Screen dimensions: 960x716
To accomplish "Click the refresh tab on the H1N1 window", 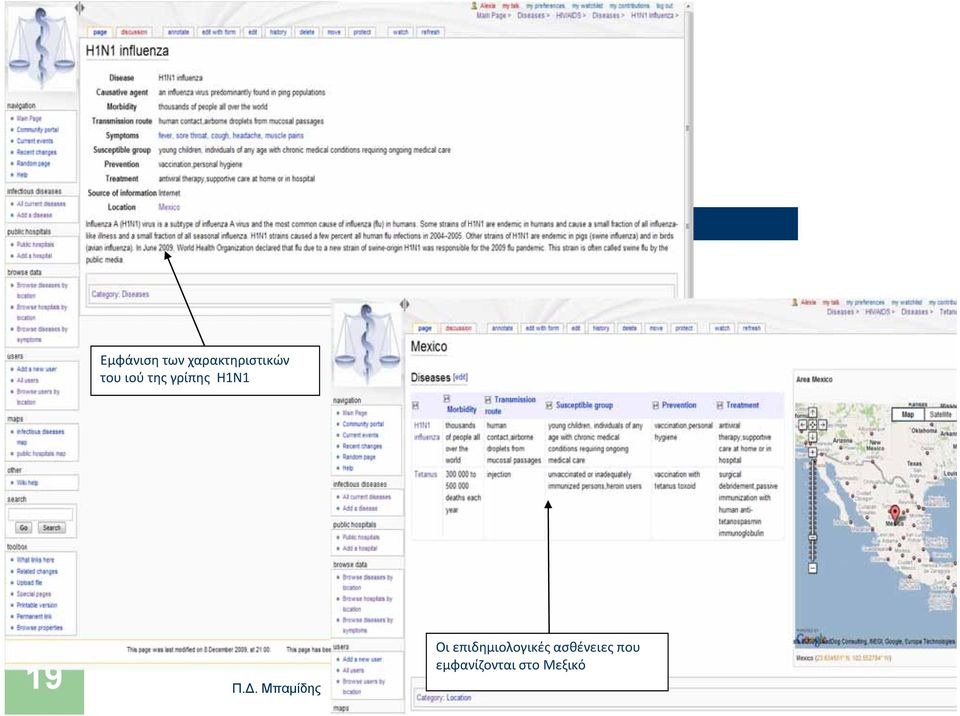I will [430, 32].
